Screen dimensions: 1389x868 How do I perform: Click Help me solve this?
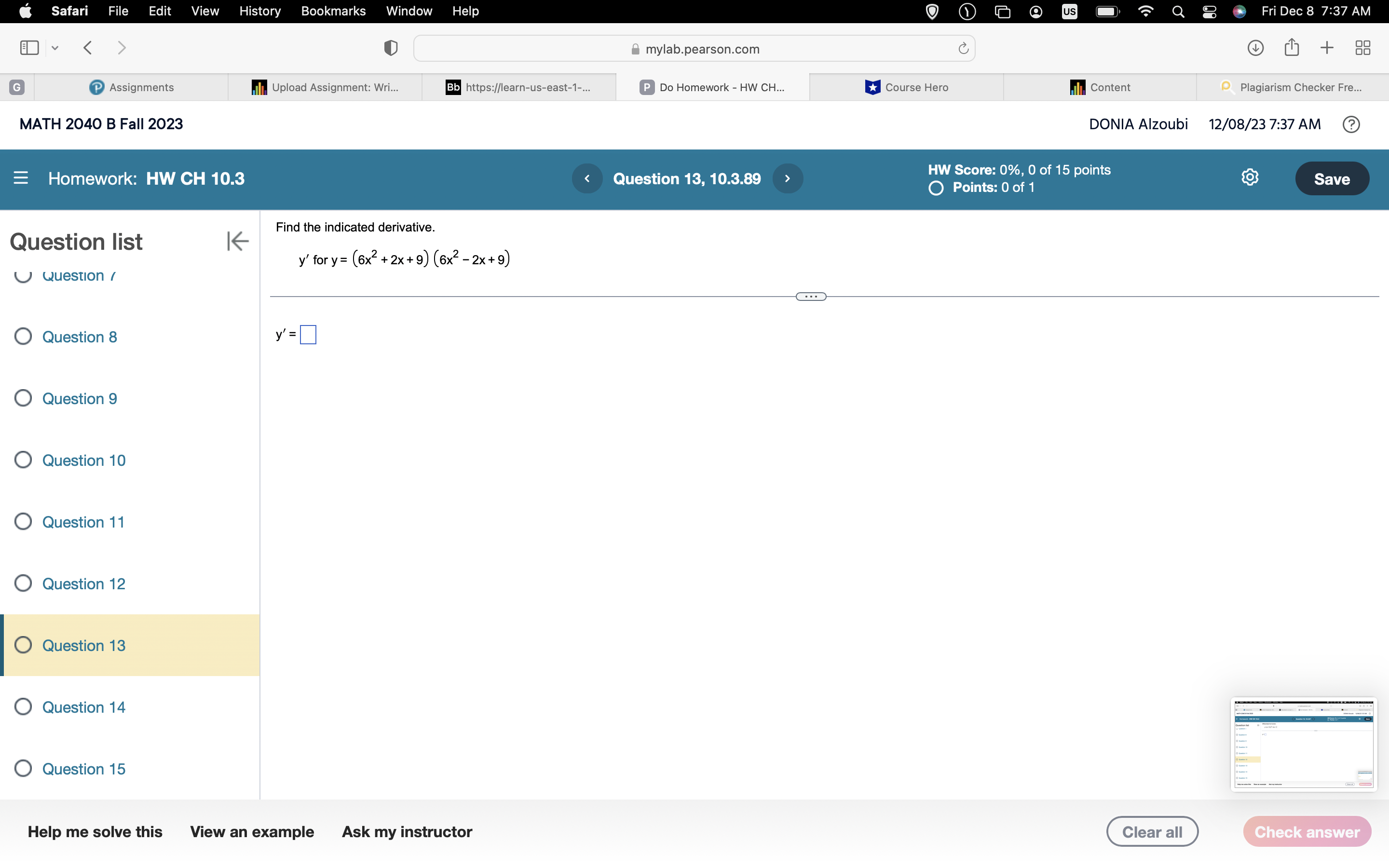95,832
